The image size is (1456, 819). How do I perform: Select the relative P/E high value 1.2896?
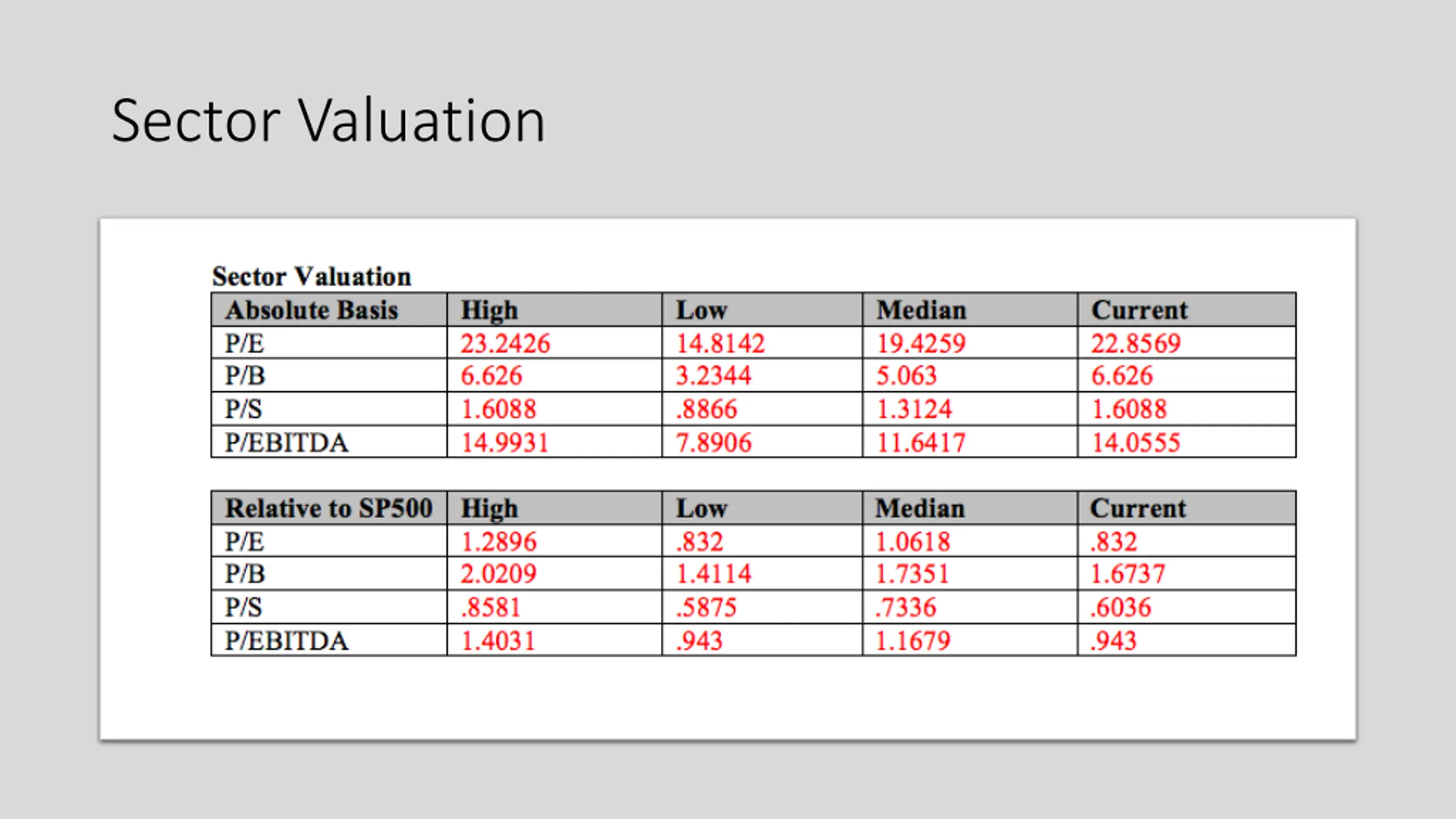point(498,541)
